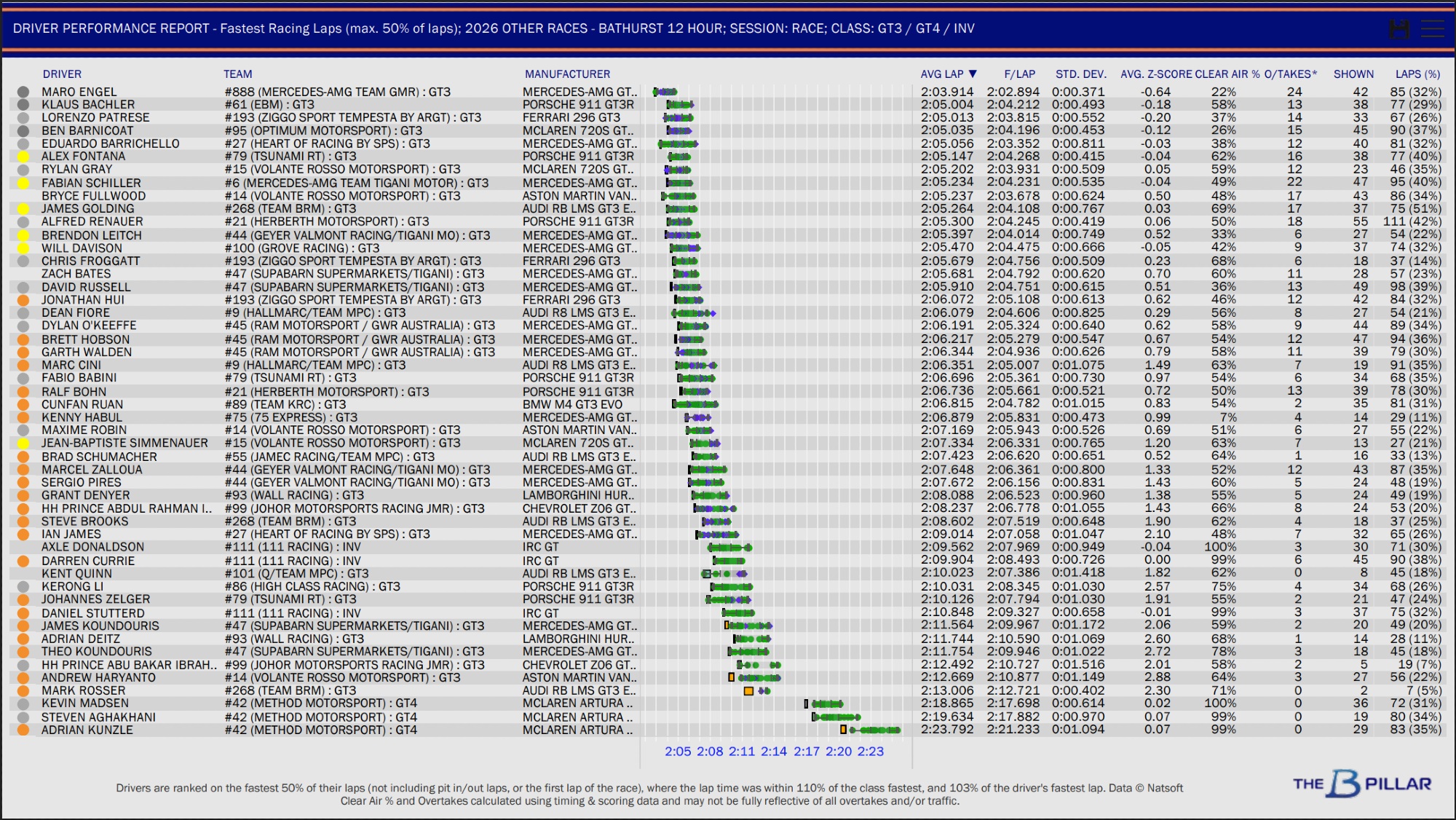Click the orange dot beside Adrian Kunzle
1456x820 pixels.
(x=23, y=730)
